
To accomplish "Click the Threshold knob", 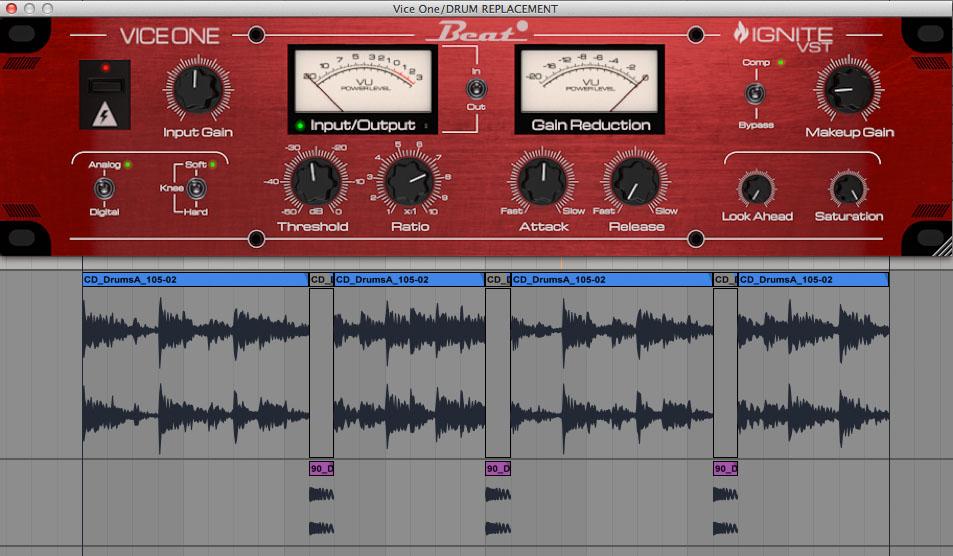I will (x=316, y=181).
